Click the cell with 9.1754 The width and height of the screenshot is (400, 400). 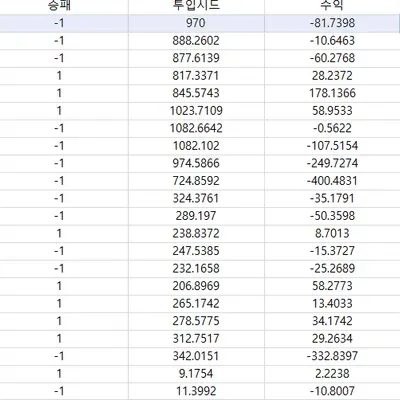click(x=196, y=374)
